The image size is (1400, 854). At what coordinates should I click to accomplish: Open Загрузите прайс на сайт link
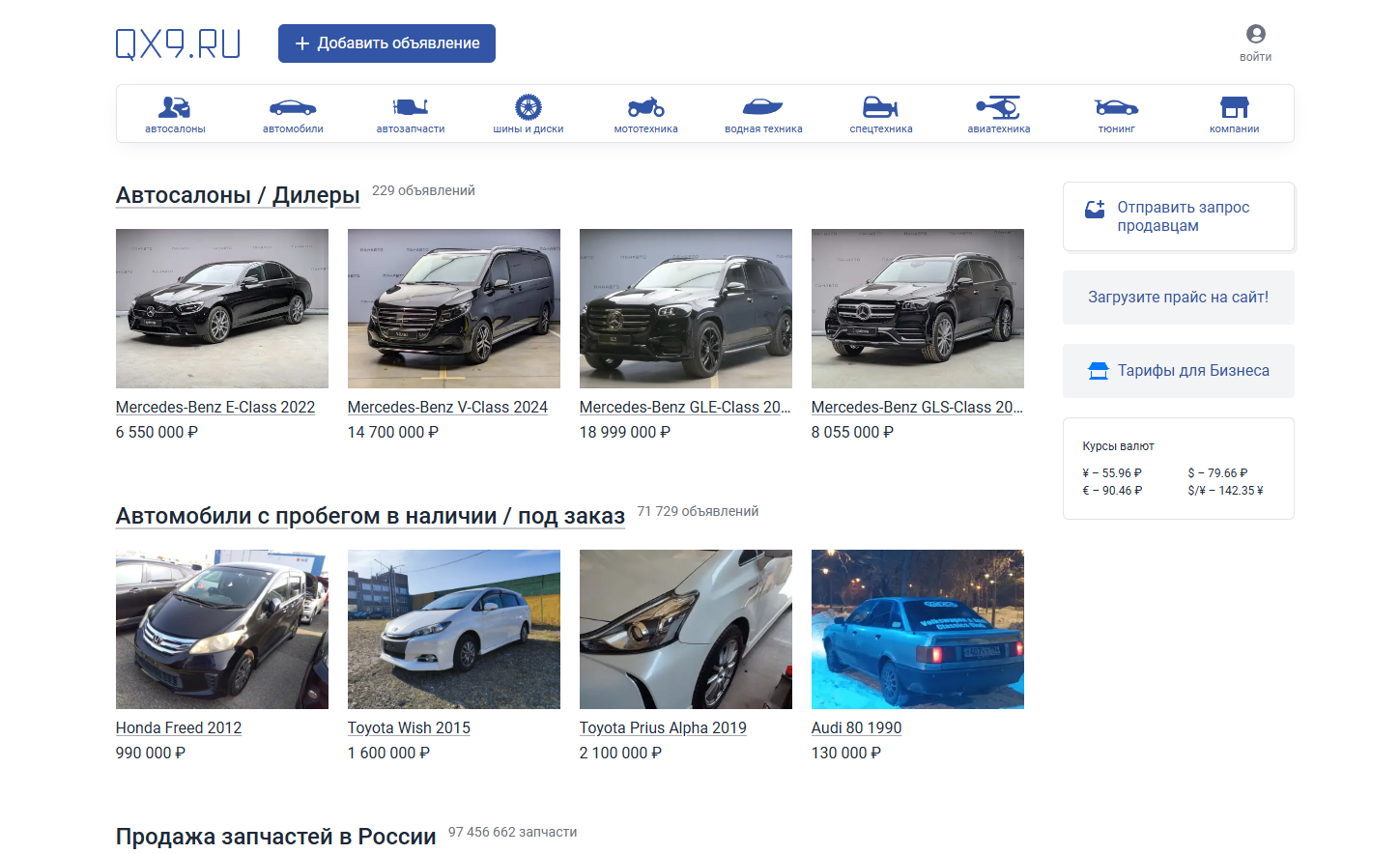click(1178, 298)
